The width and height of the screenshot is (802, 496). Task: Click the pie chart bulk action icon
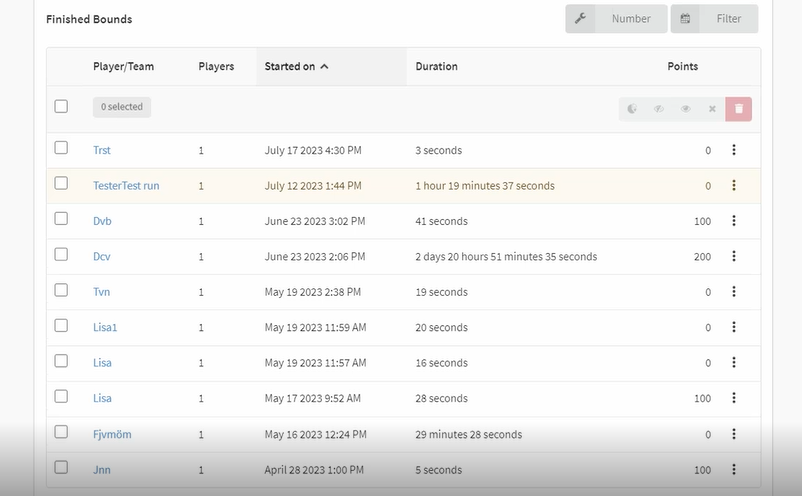(632, 109)
